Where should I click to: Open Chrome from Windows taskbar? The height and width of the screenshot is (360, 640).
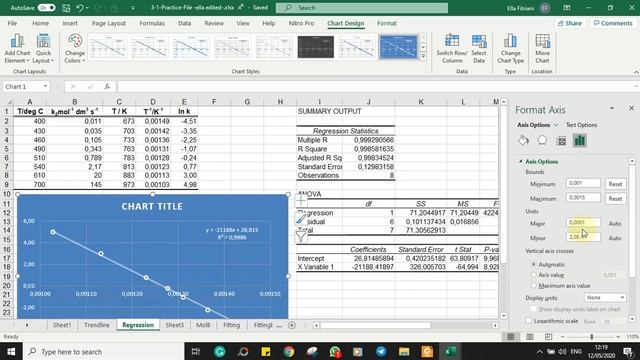pos(289,351)
